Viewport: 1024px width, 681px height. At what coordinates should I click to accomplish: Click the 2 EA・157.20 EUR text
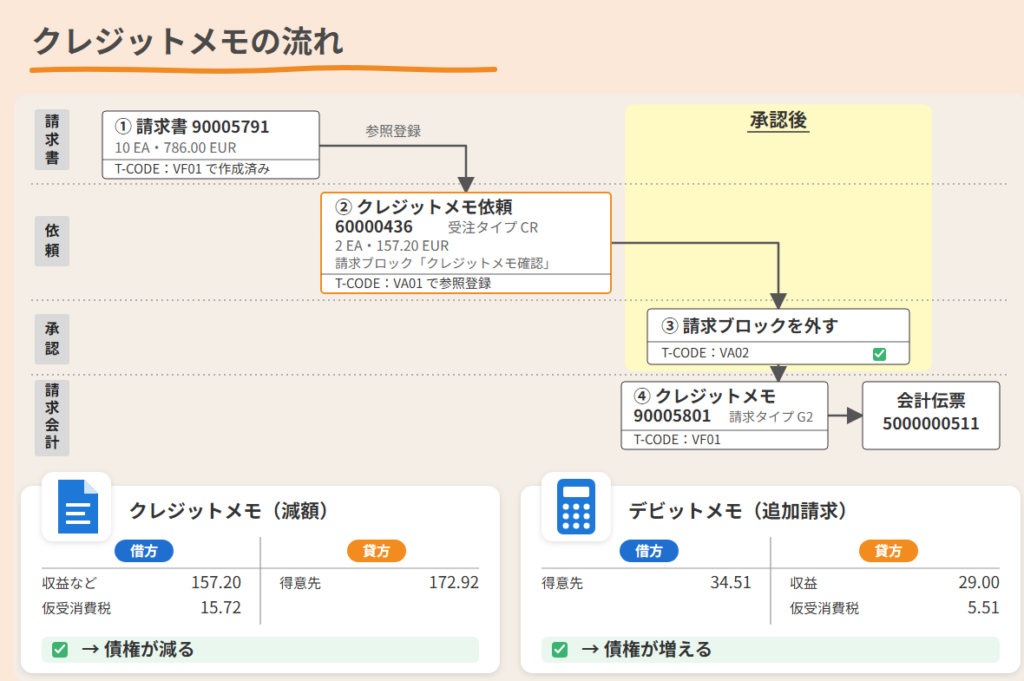coord(392,245)
